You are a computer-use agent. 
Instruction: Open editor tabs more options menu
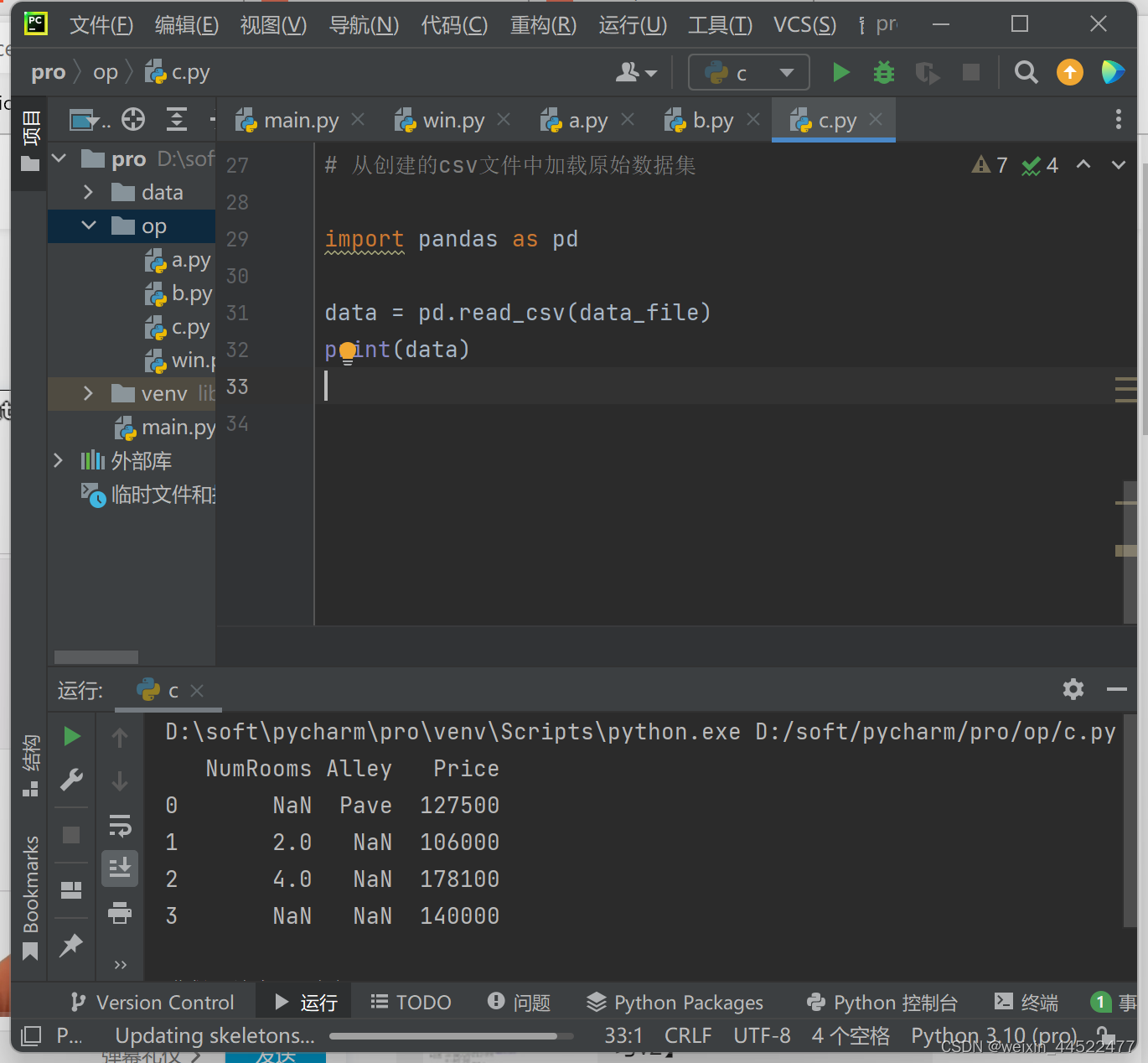1119,120
